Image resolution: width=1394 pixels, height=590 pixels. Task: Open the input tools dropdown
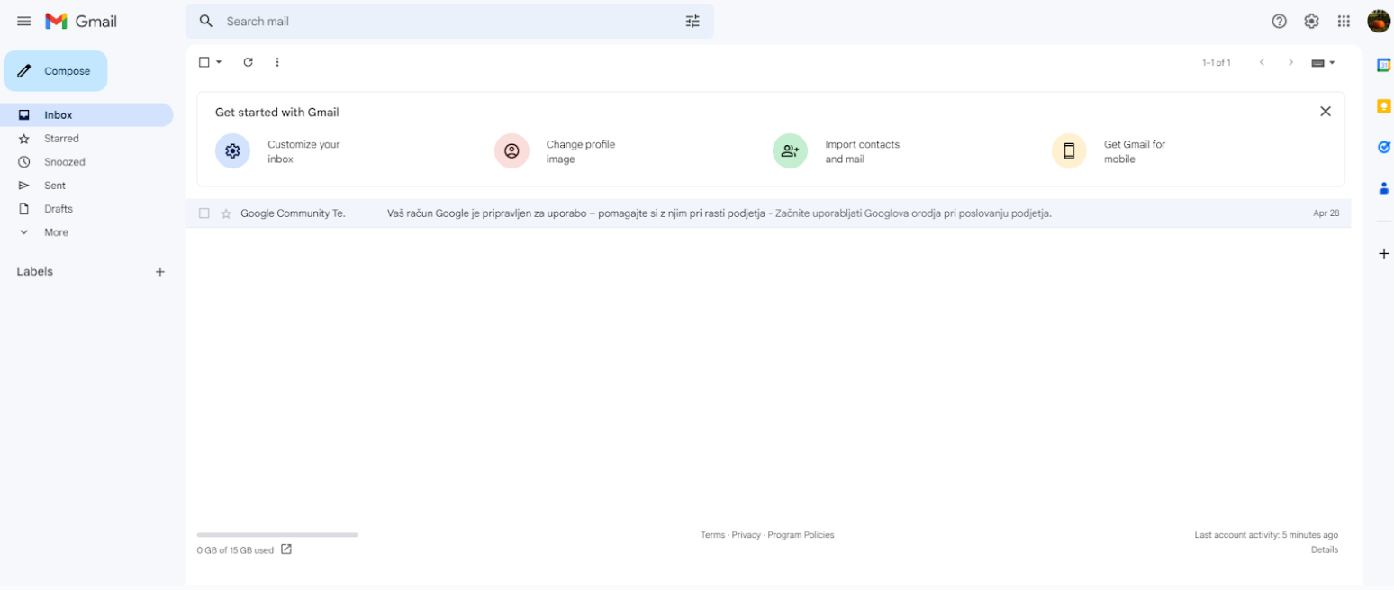[1323, 63]
